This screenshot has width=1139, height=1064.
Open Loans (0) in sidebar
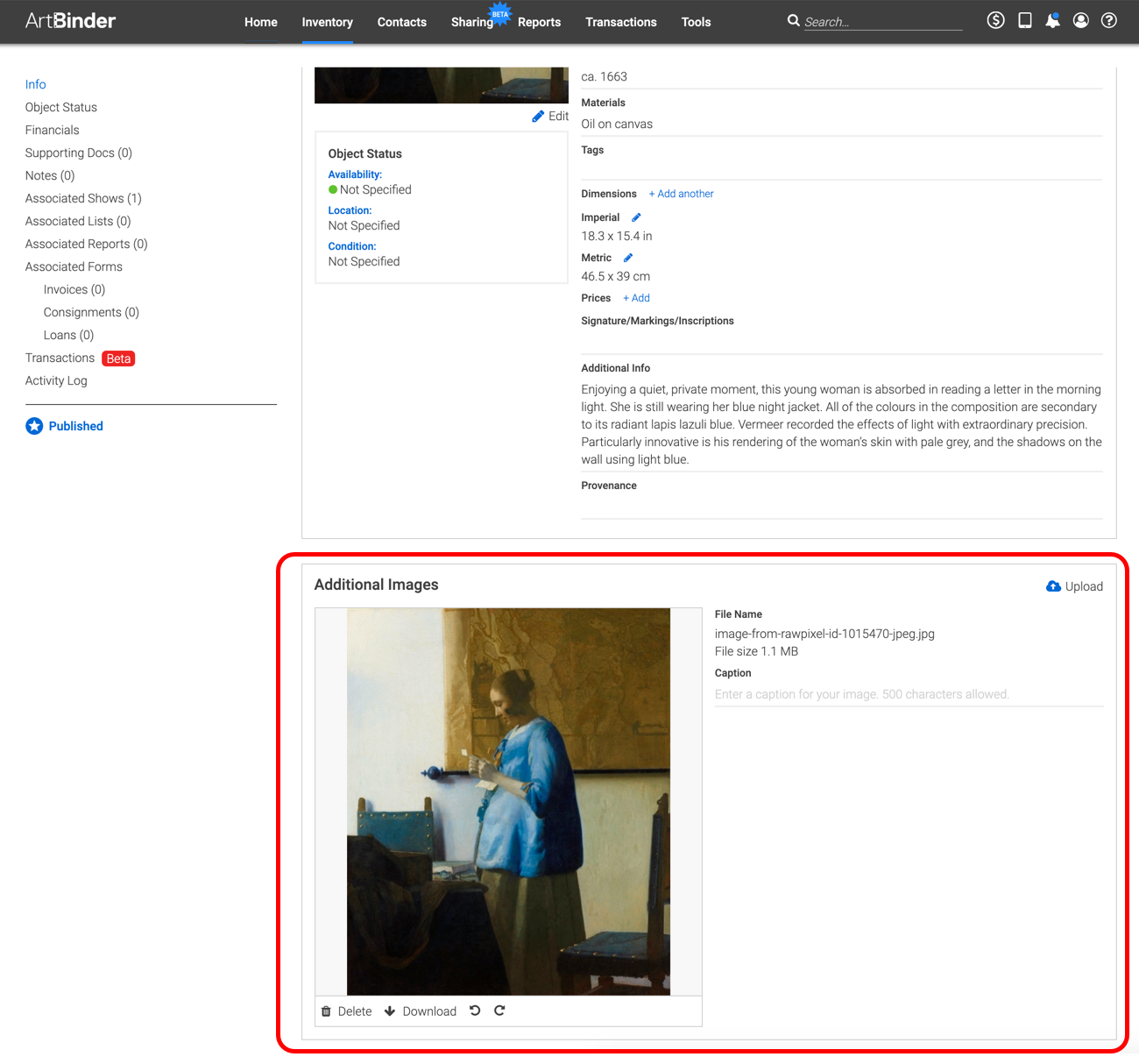[68, 335]
